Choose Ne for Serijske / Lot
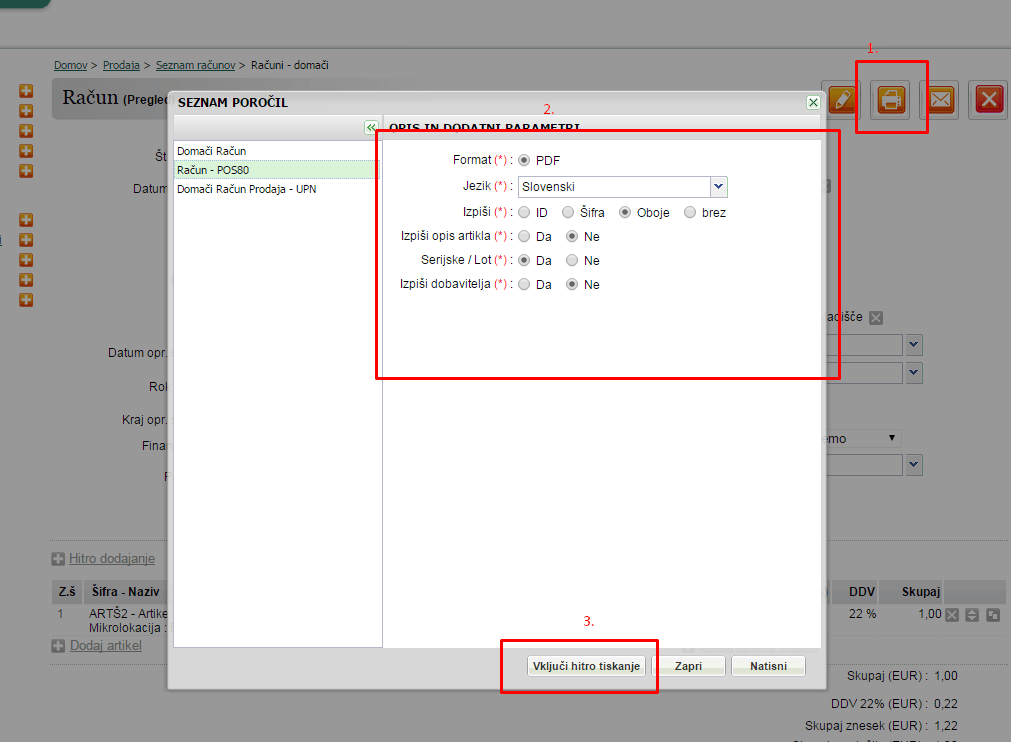The image size is (1011, 742). (572, 260)
